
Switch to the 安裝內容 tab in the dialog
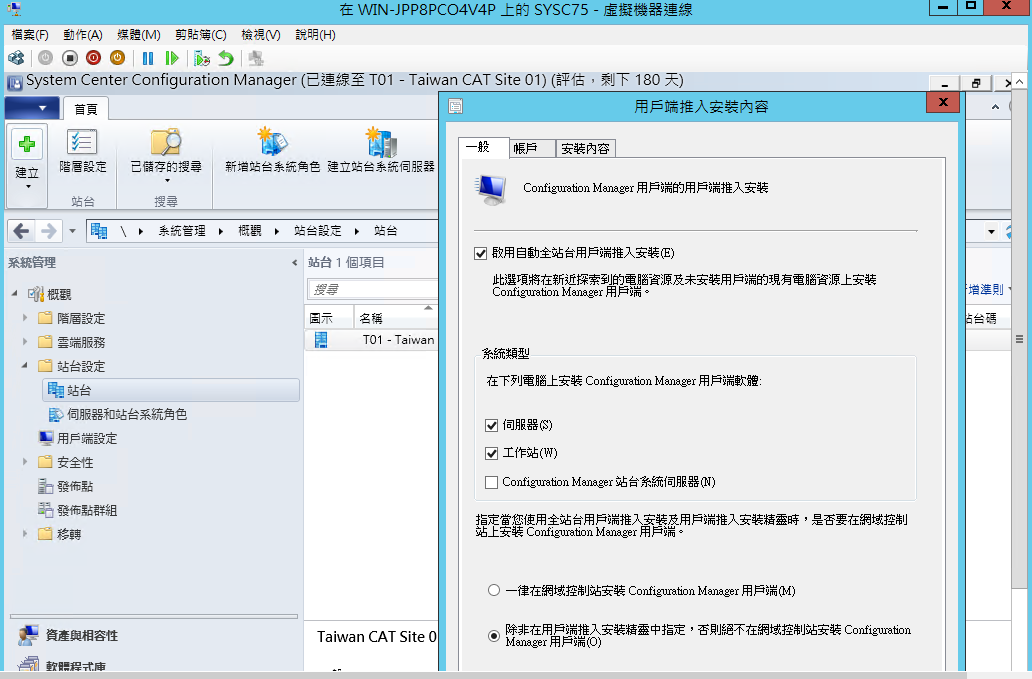(x=585, y=149)
